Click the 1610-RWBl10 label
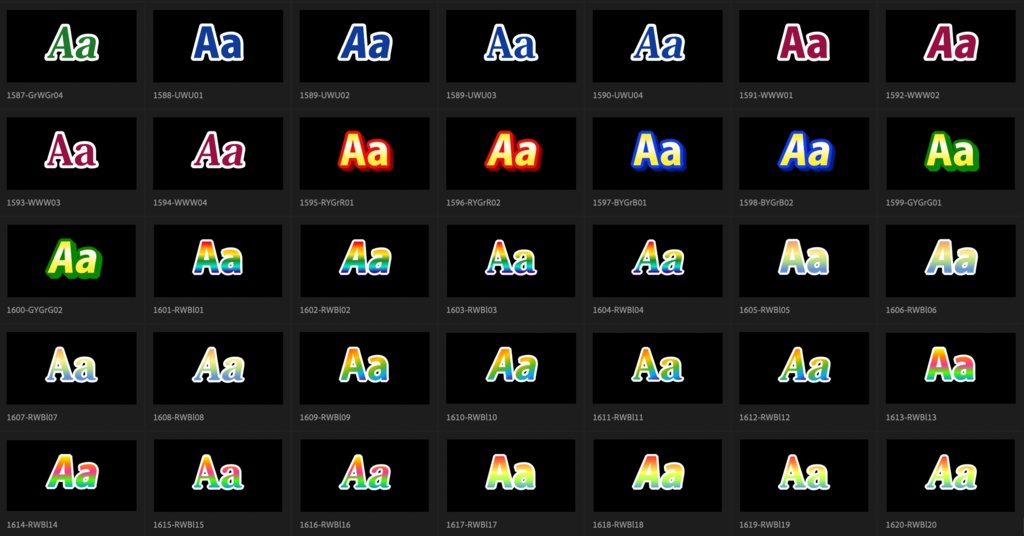The width and height of the screenshot is (1024, 536). [x=472, y=417]
